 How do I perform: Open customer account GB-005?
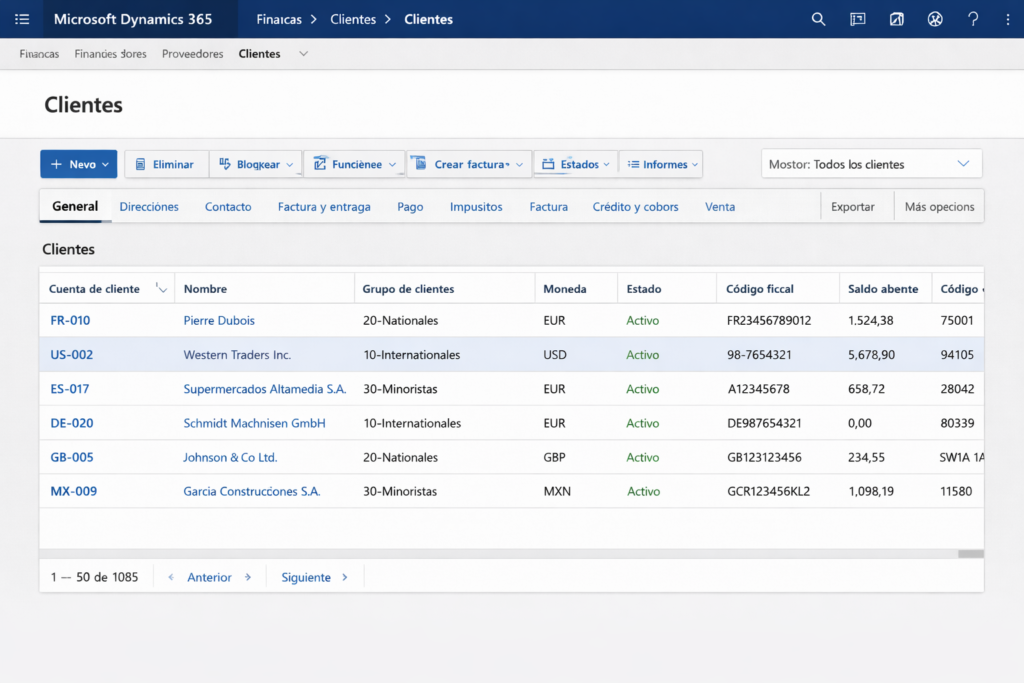[71, 457]
